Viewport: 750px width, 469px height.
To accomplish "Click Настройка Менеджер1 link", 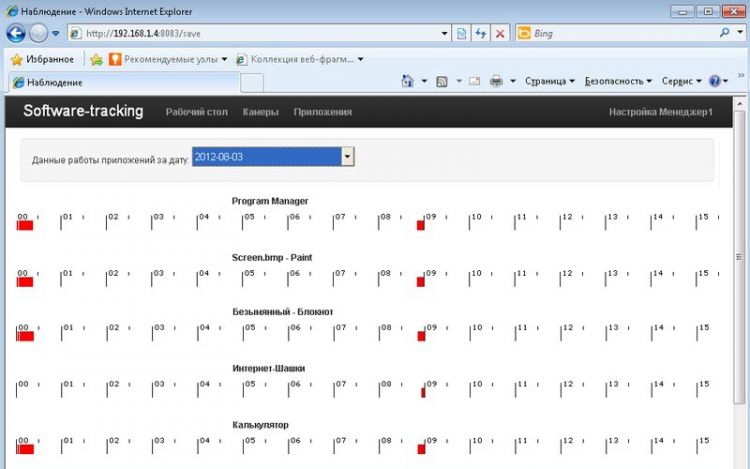I will pyautogui.click(x=661, y=112).
